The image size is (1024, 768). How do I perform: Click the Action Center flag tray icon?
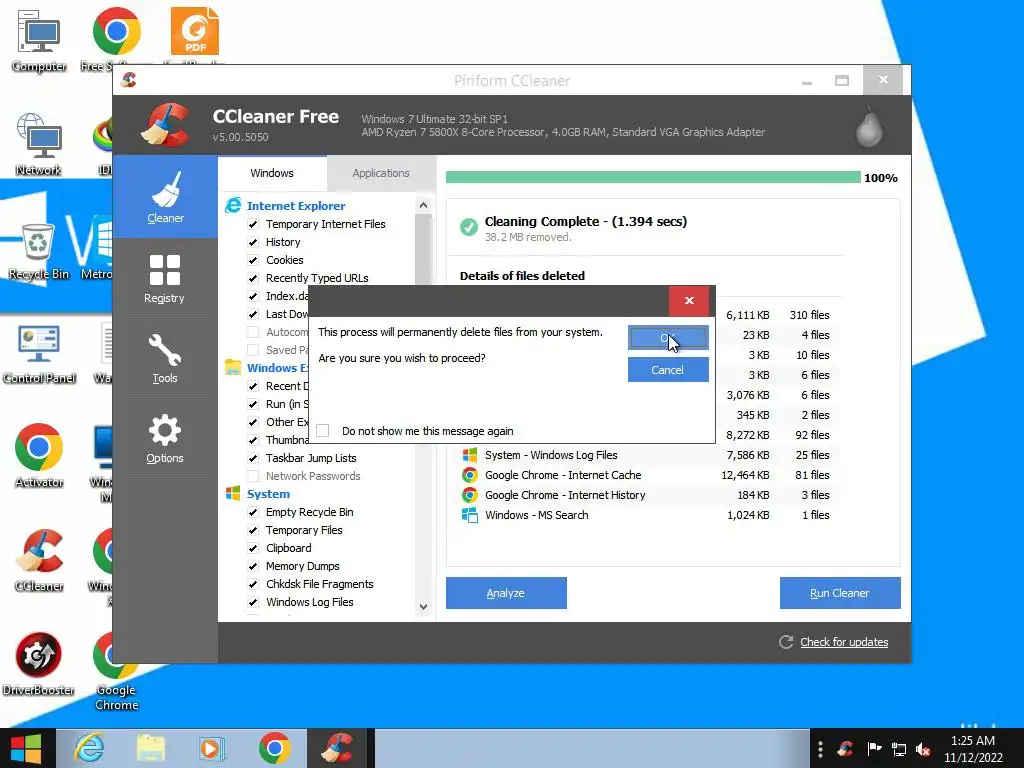click(874, 749)
